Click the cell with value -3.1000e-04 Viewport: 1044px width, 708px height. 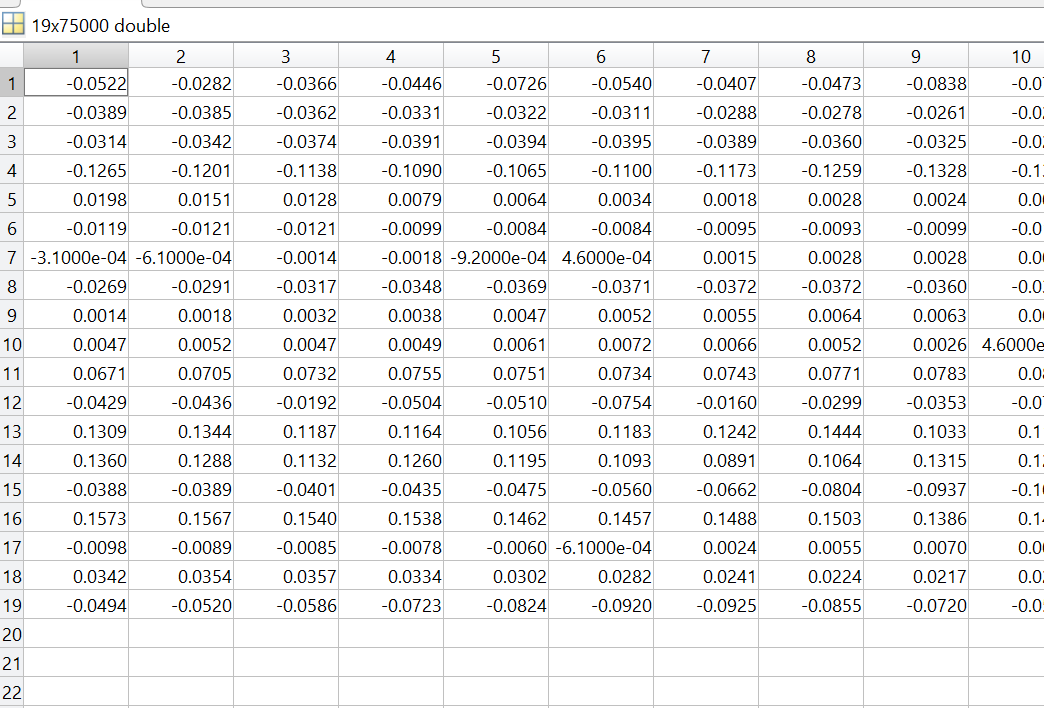[x=76, y=257]
